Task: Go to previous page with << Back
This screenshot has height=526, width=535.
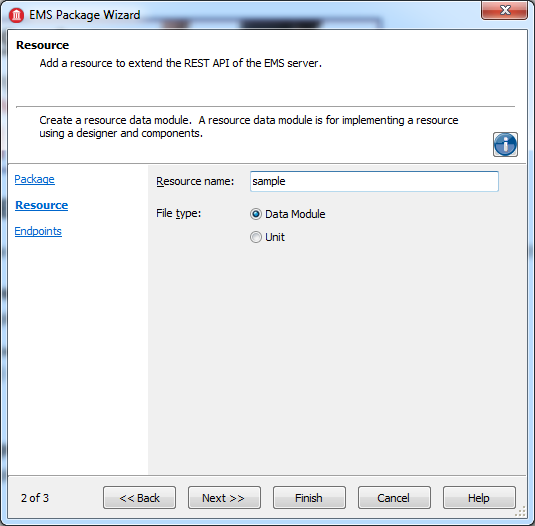Action: 140,498
